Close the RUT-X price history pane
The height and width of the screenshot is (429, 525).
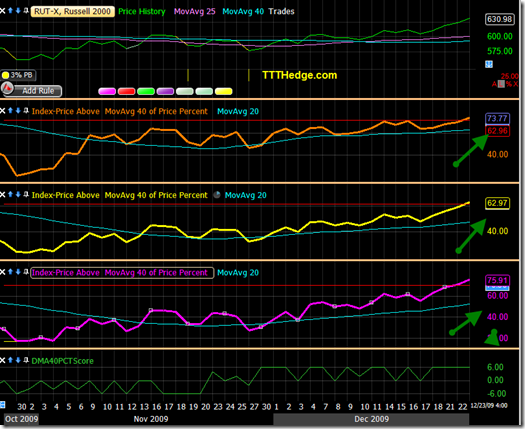[2, 11]
